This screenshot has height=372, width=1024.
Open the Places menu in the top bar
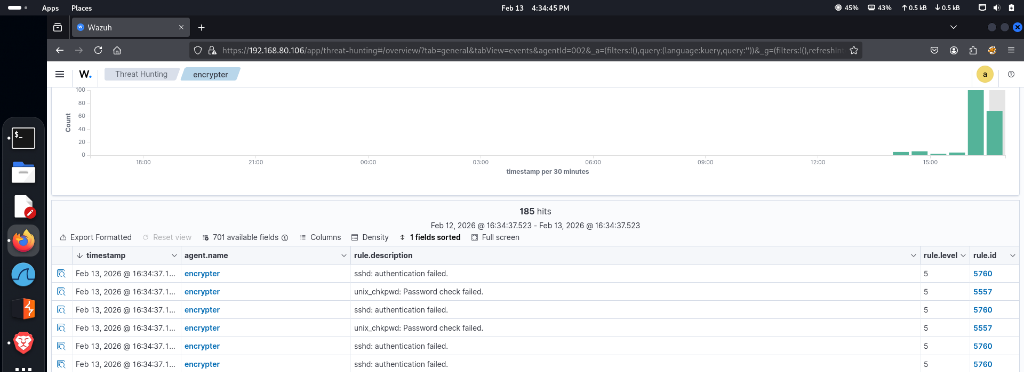coord(82,8)
